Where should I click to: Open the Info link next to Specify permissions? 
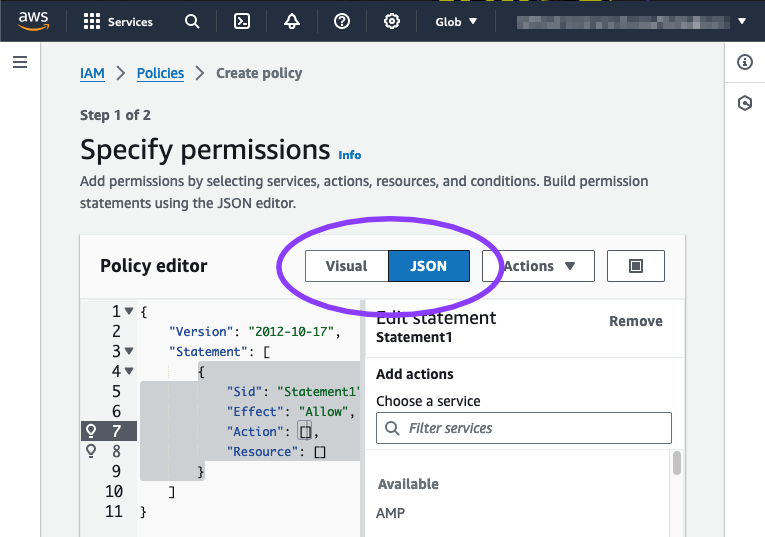click(x=350, y=155)
